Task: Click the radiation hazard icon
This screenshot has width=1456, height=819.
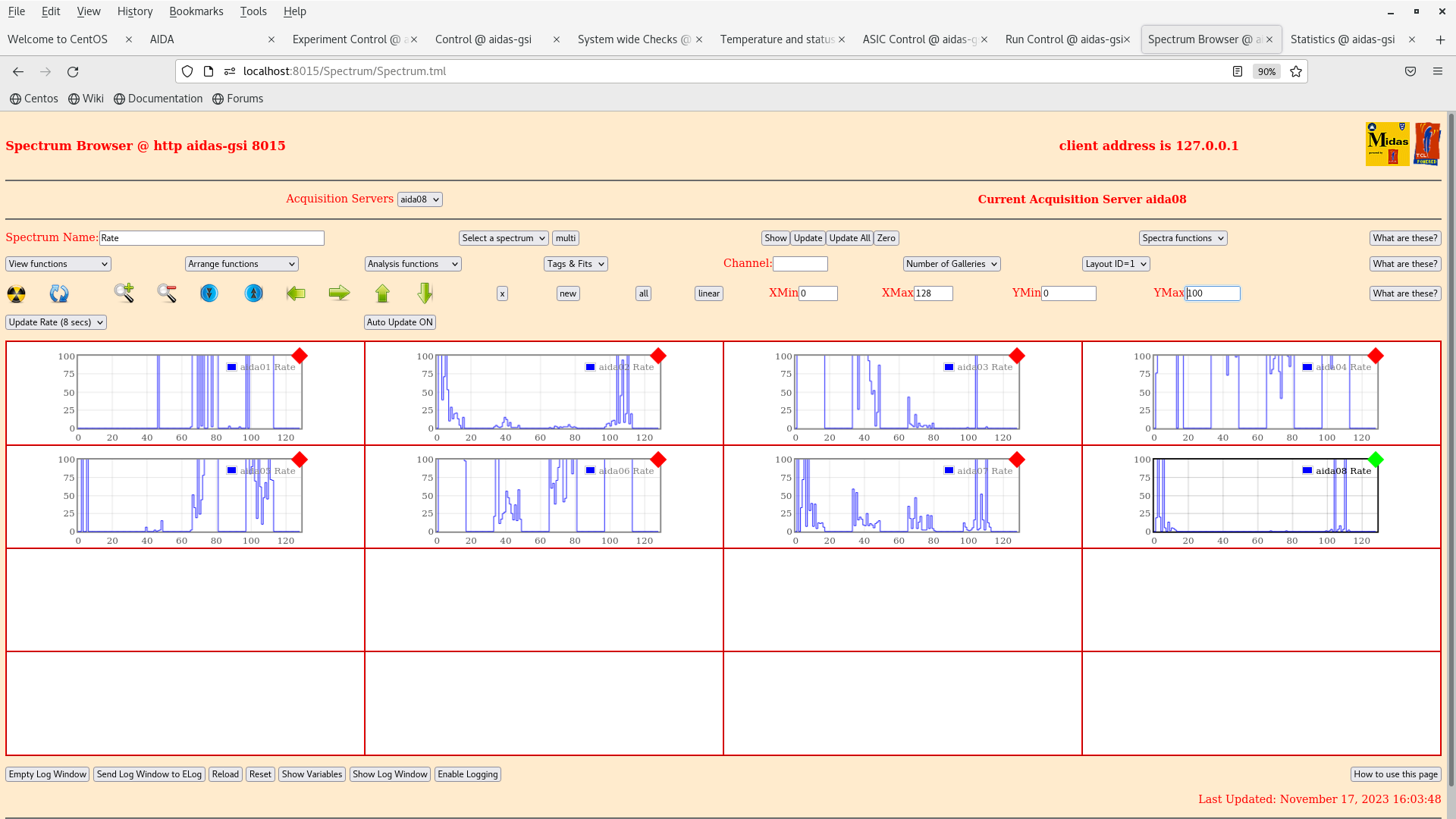Action: pos(16,293)
